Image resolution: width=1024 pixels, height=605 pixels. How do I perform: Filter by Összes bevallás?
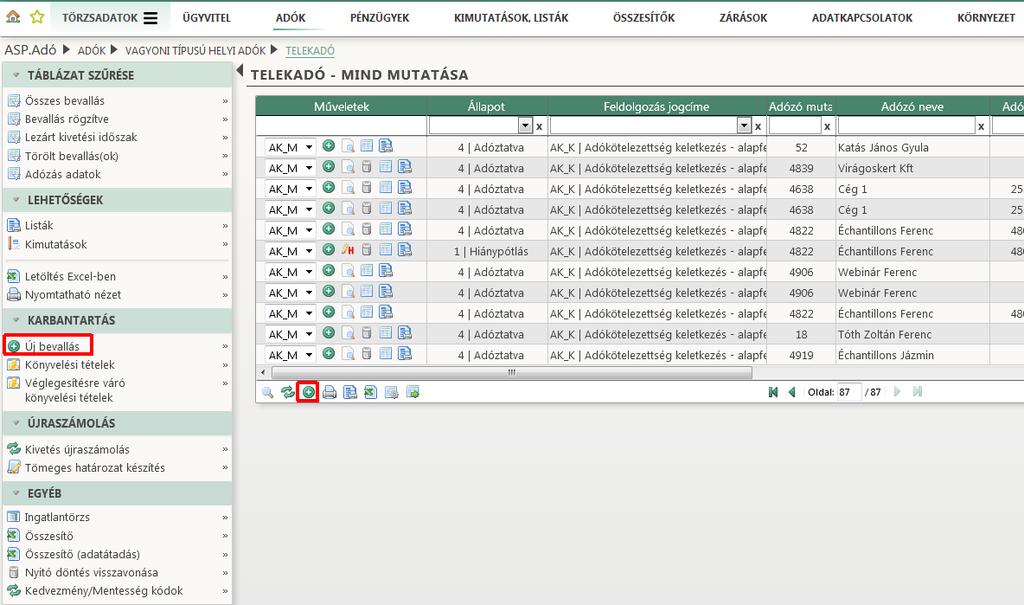[x=65, y=101]
